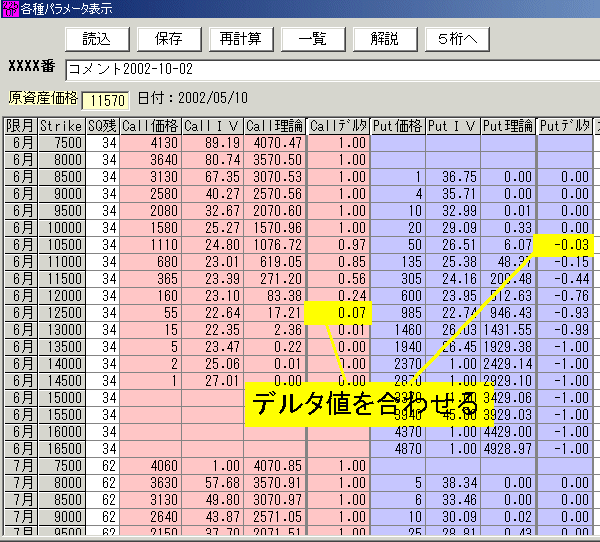Click SQ残 cell 62 in 7月 7500 row
This screenshot has height=542, width=600.
102,466
